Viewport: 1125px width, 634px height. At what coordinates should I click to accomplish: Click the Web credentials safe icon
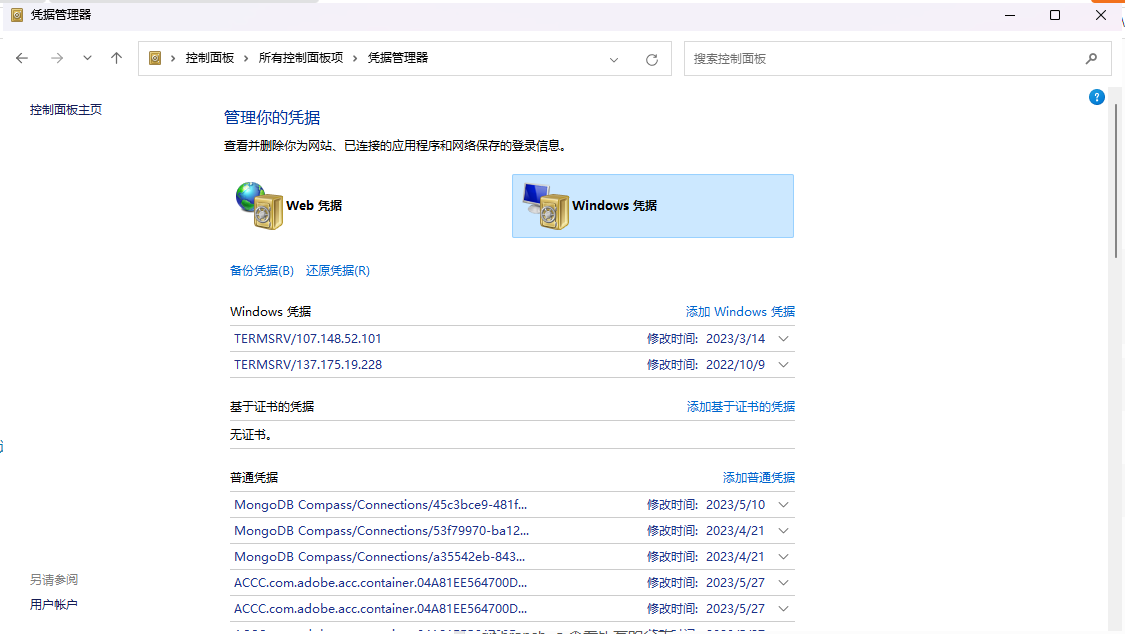point(259,206)
